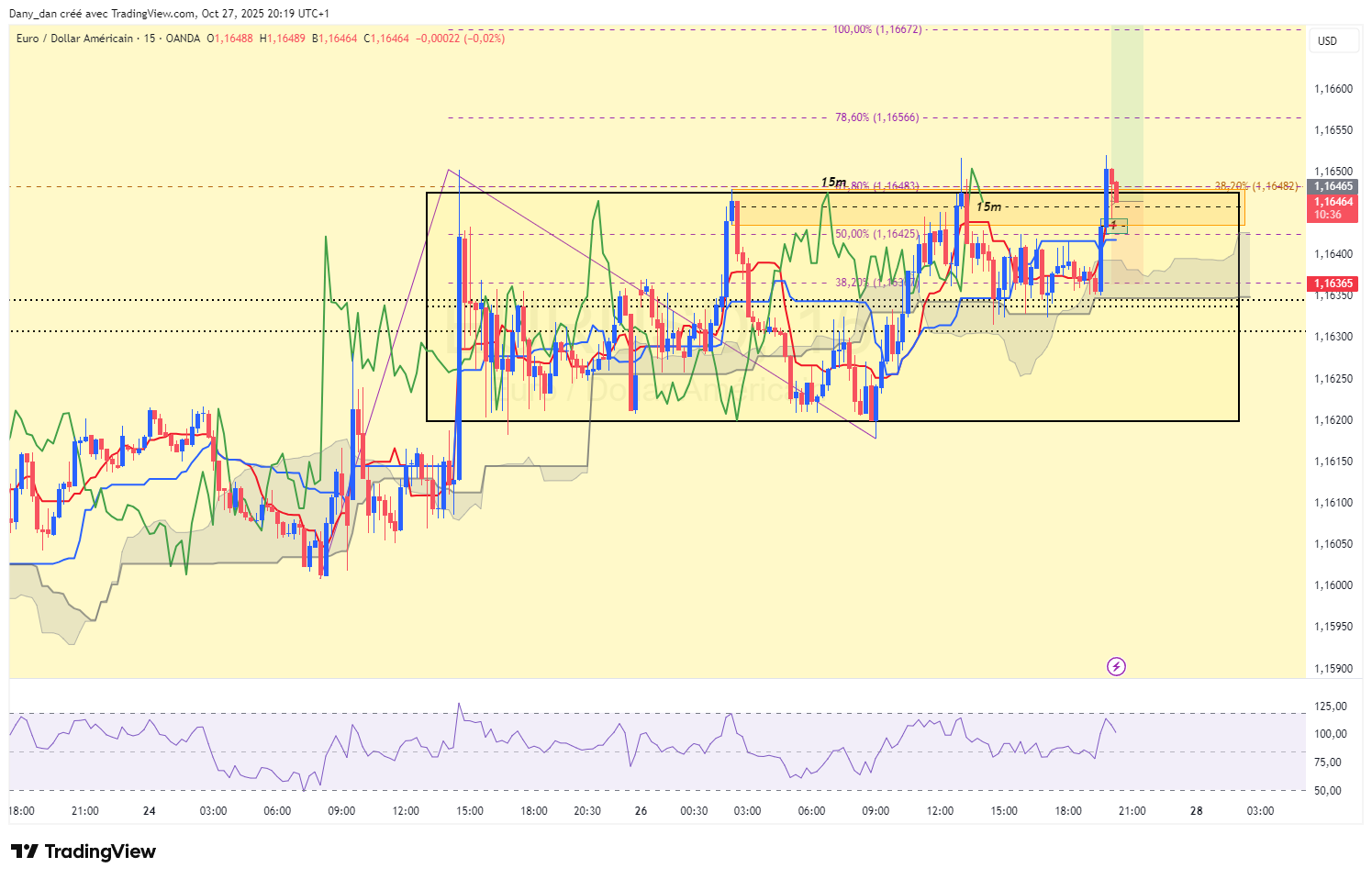Click the 1,16200 price axis value
The image size is (1372, 879).
point(1333,420)
